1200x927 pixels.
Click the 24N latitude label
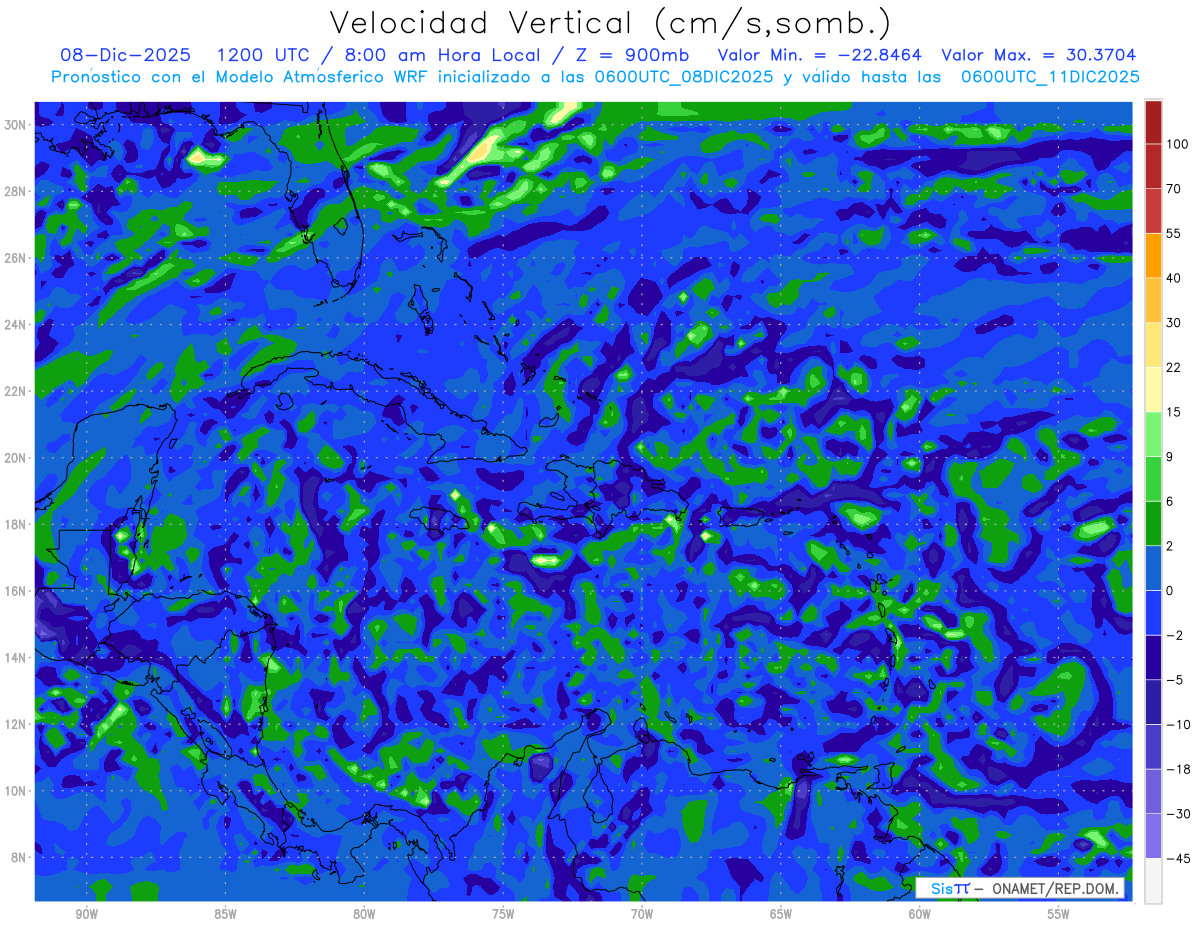17,325
